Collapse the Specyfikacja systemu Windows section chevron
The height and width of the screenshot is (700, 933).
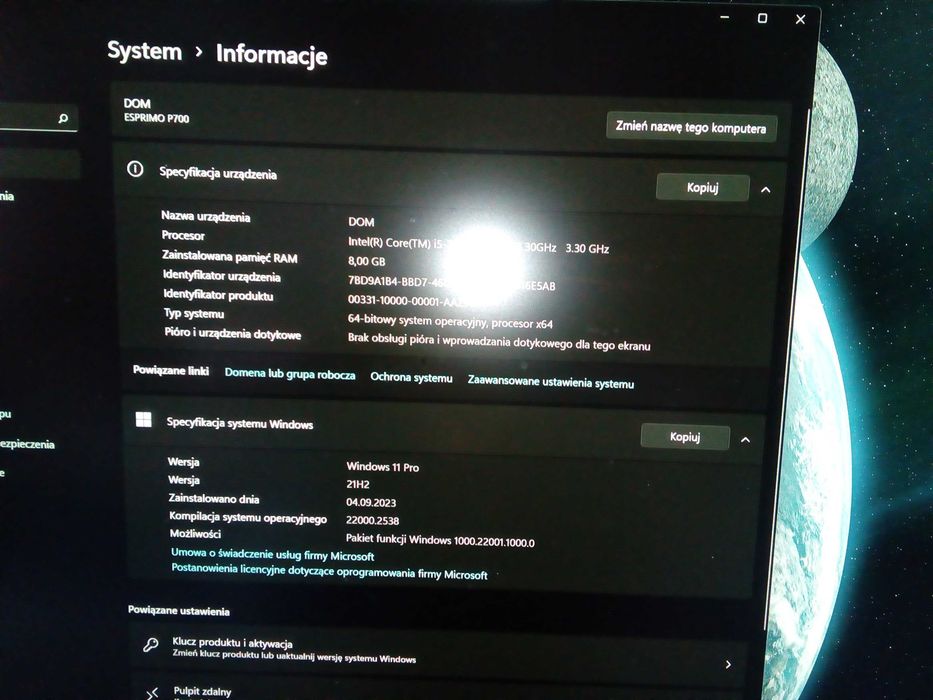tap(746, 440)
